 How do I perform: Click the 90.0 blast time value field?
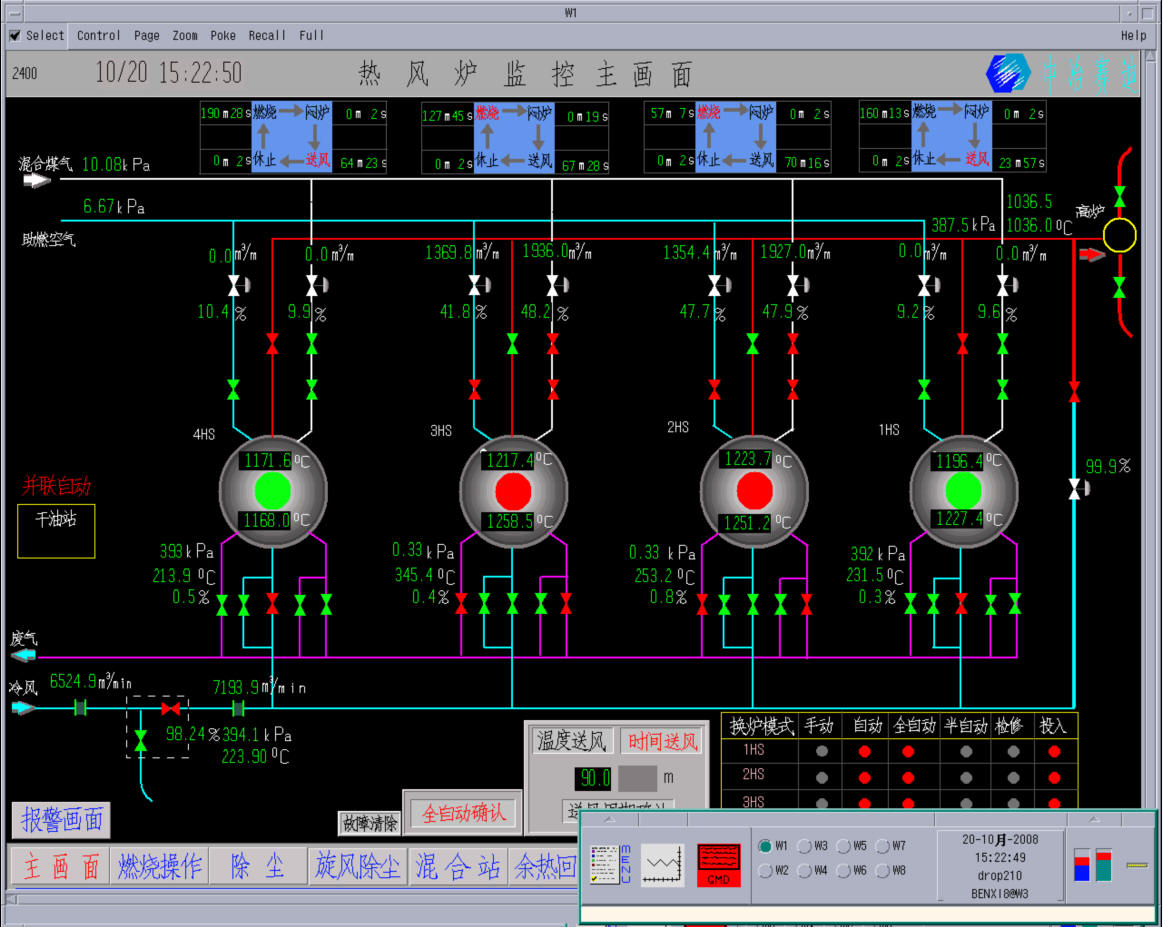(x=593, y=778)
